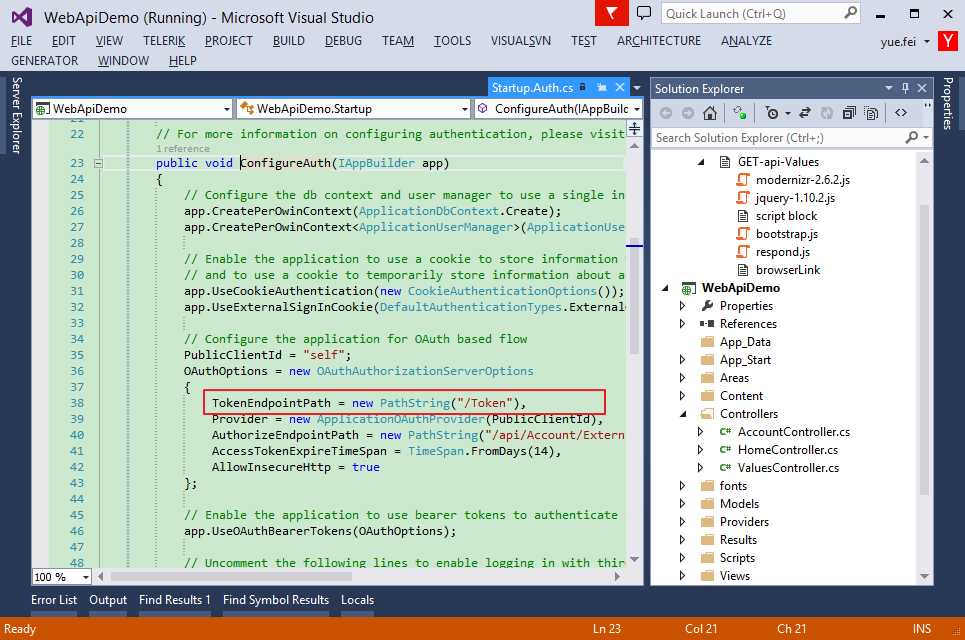Image resolution: width=965 pixels, height=640 pixels.
Task: Click the 1 reference CodeLens link
Action: (183, 148)
